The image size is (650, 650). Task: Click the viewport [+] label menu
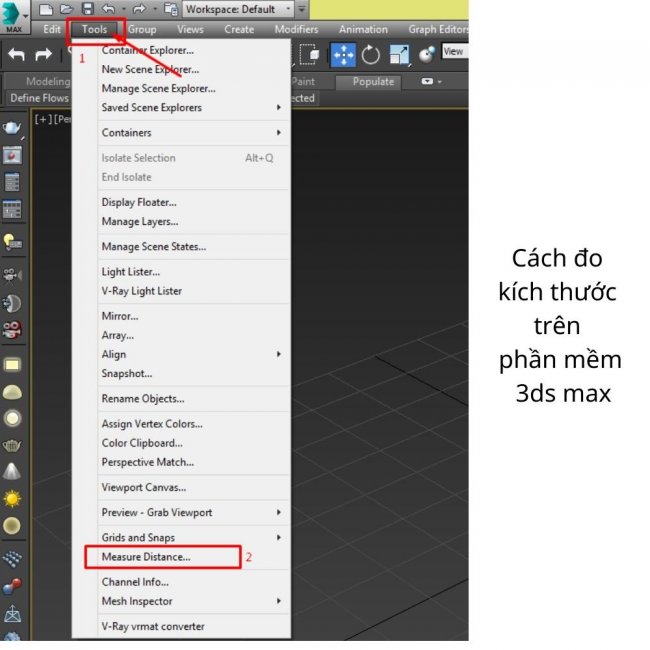point(40,119)
